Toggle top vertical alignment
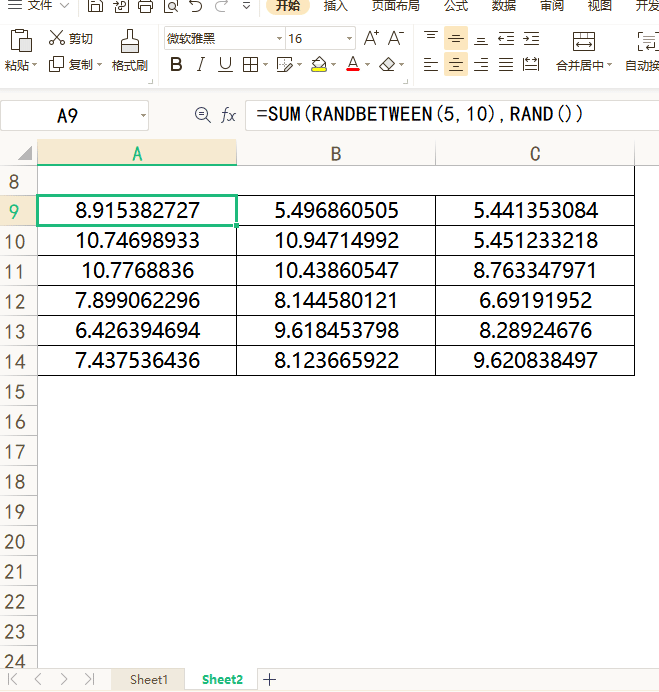 431,38
